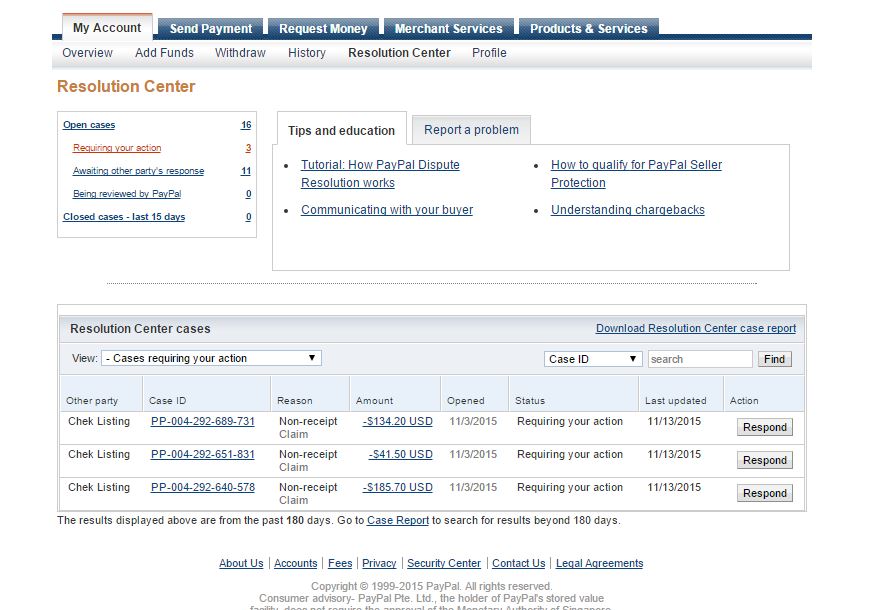Open case PP-004-292-640-578
Image resolution: width=893 pixels, height=610 pixels.
coord(203,488)
